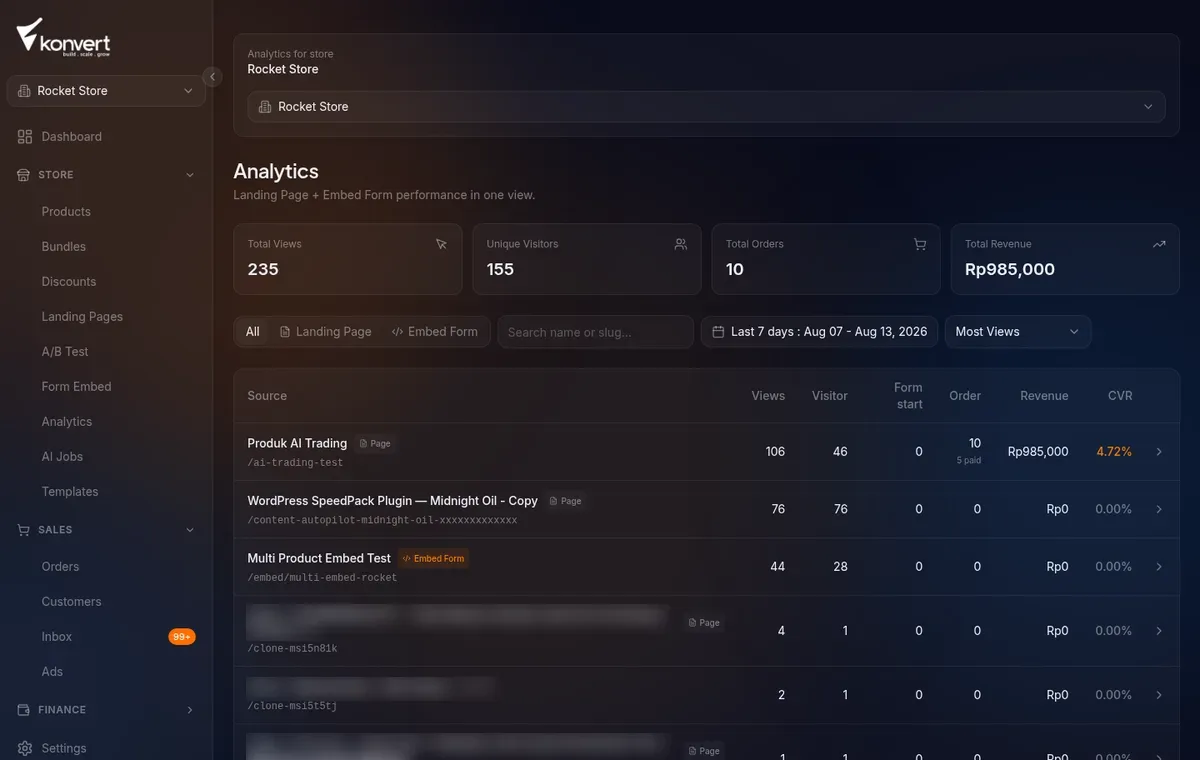Click WordPress SpeedPack Plugin — Midnight Oil - Copy
The image size is (1200, 760).
[x=393, y=501]
